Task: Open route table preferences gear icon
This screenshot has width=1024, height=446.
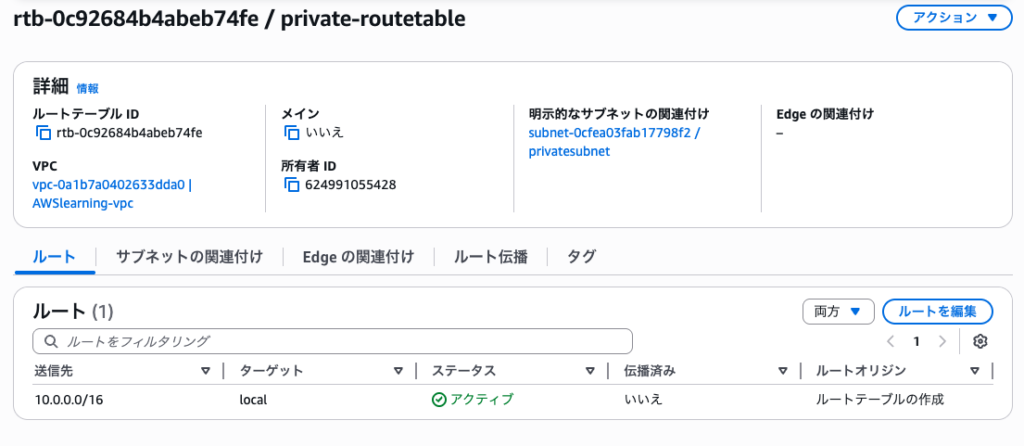Action: point(980,341)
